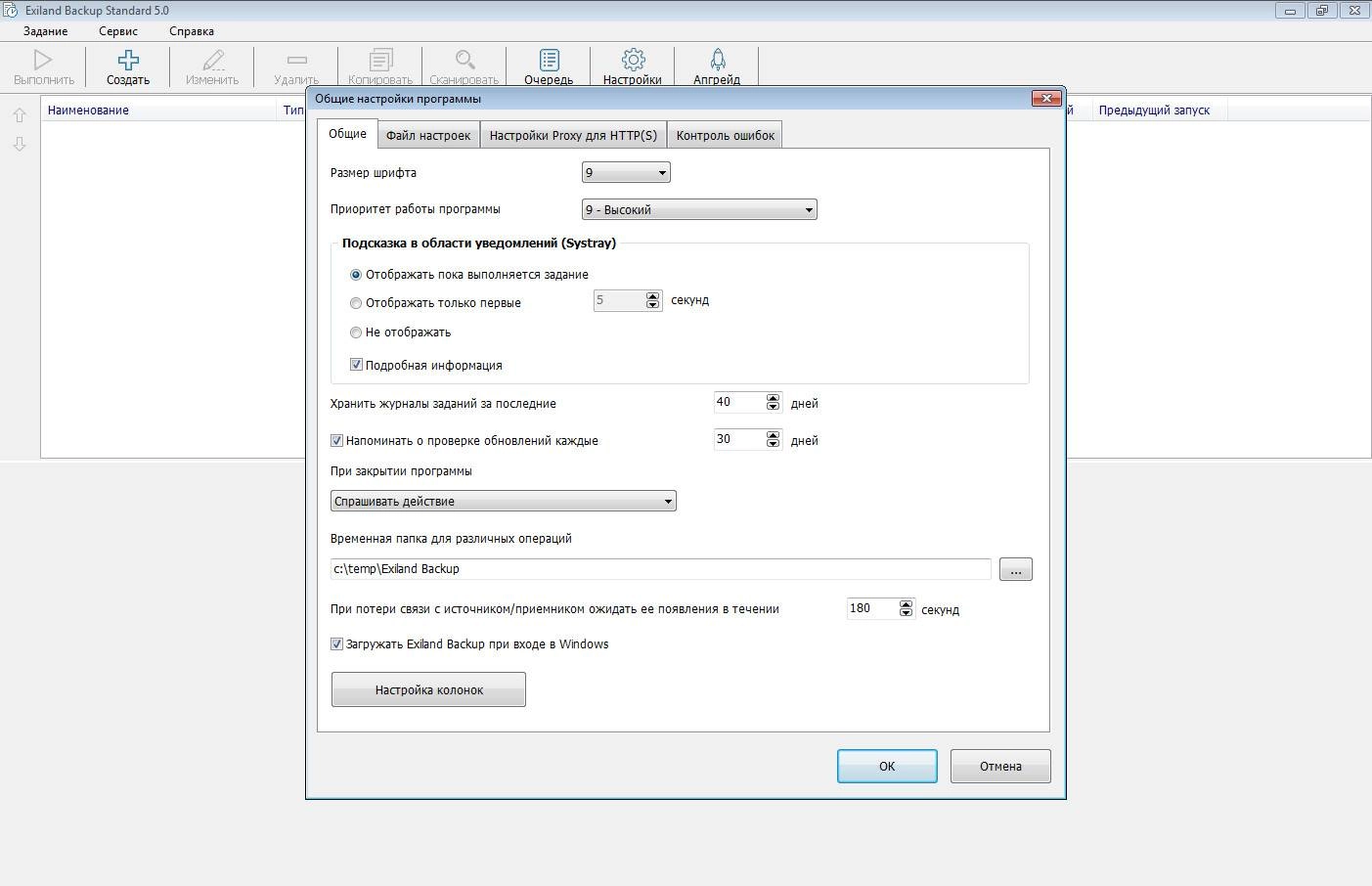Image resolution: width=1372 pixels, height=886 pixels.
Task: Move task up with the up arrow
Action: [x=20, y=115]
